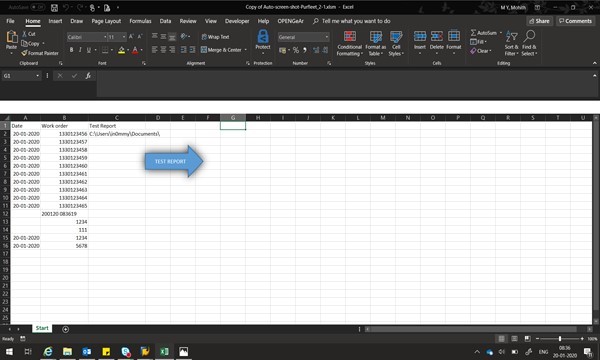The image size is (600, 360).
Task: Apply Comma Style number format
Action: 305,50
